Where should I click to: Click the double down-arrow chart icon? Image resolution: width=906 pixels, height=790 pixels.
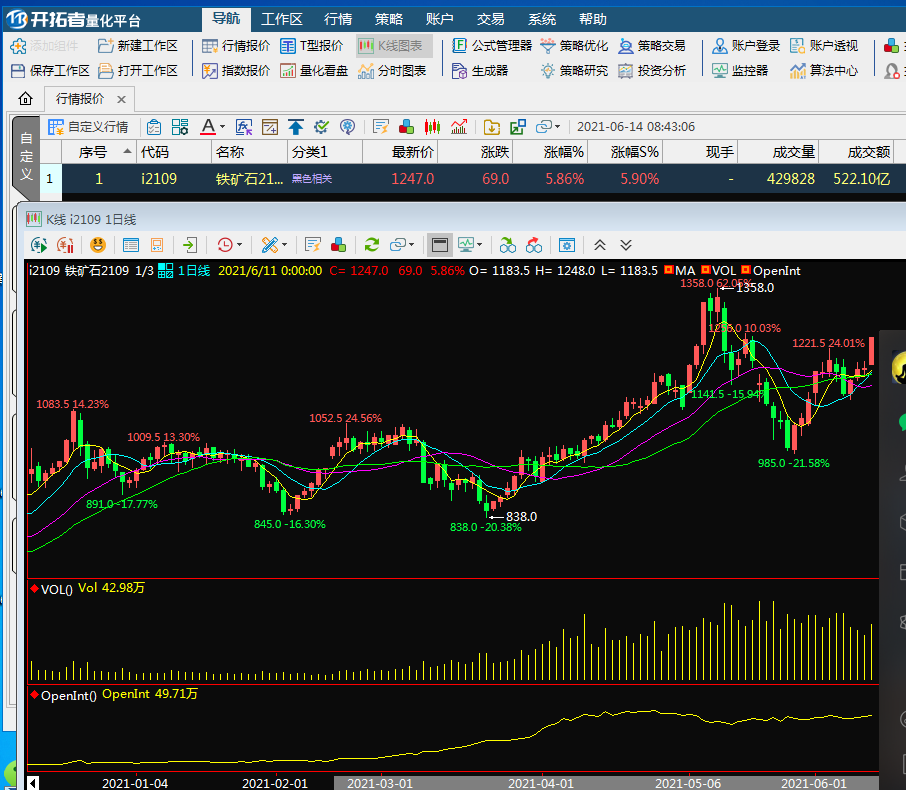pyautogui.click(x=626, y=244)
